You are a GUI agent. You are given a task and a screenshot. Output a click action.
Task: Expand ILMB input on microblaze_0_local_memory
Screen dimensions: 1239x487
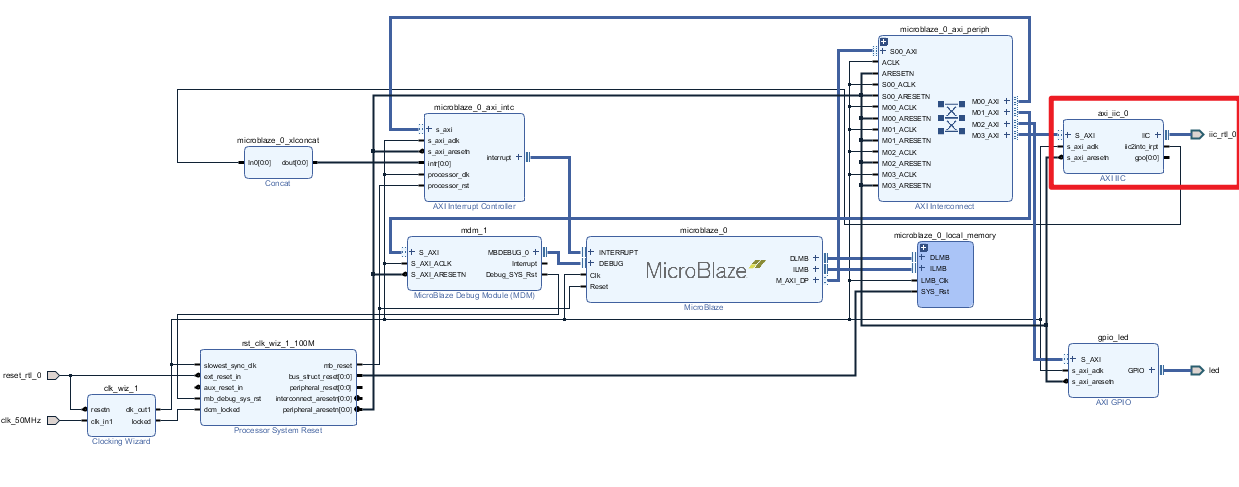click(923, 269)
